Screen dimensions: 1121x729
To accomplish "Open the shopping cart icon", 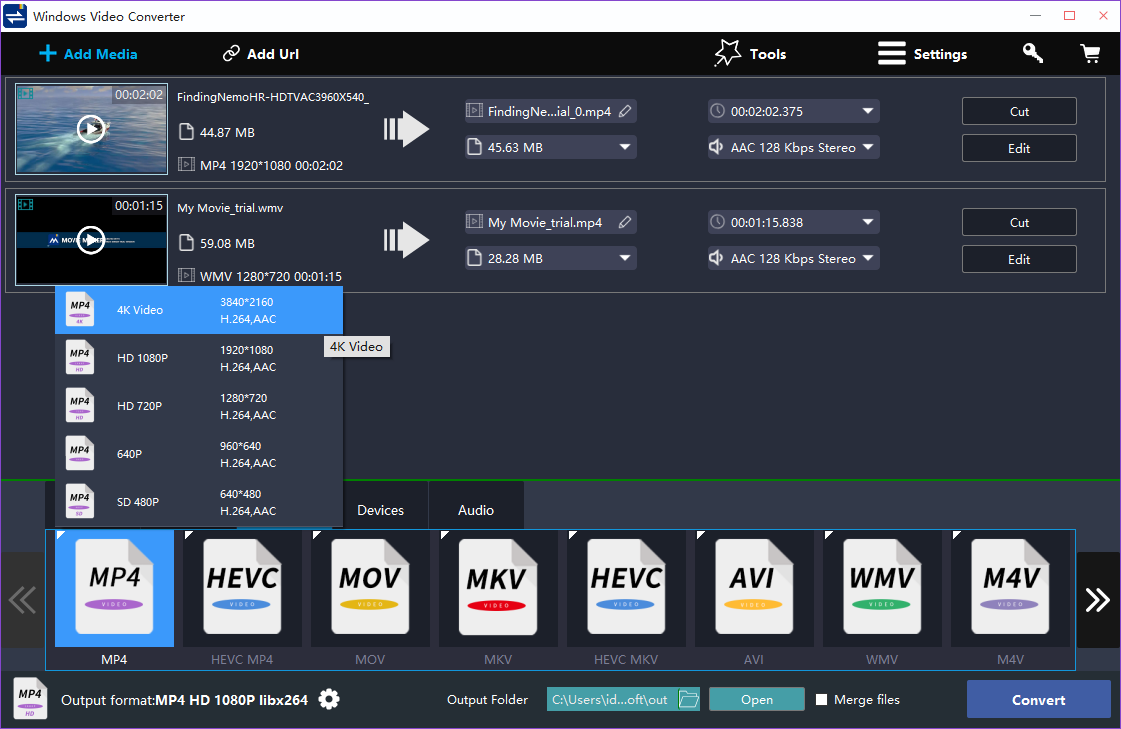I will [1090, 53].
